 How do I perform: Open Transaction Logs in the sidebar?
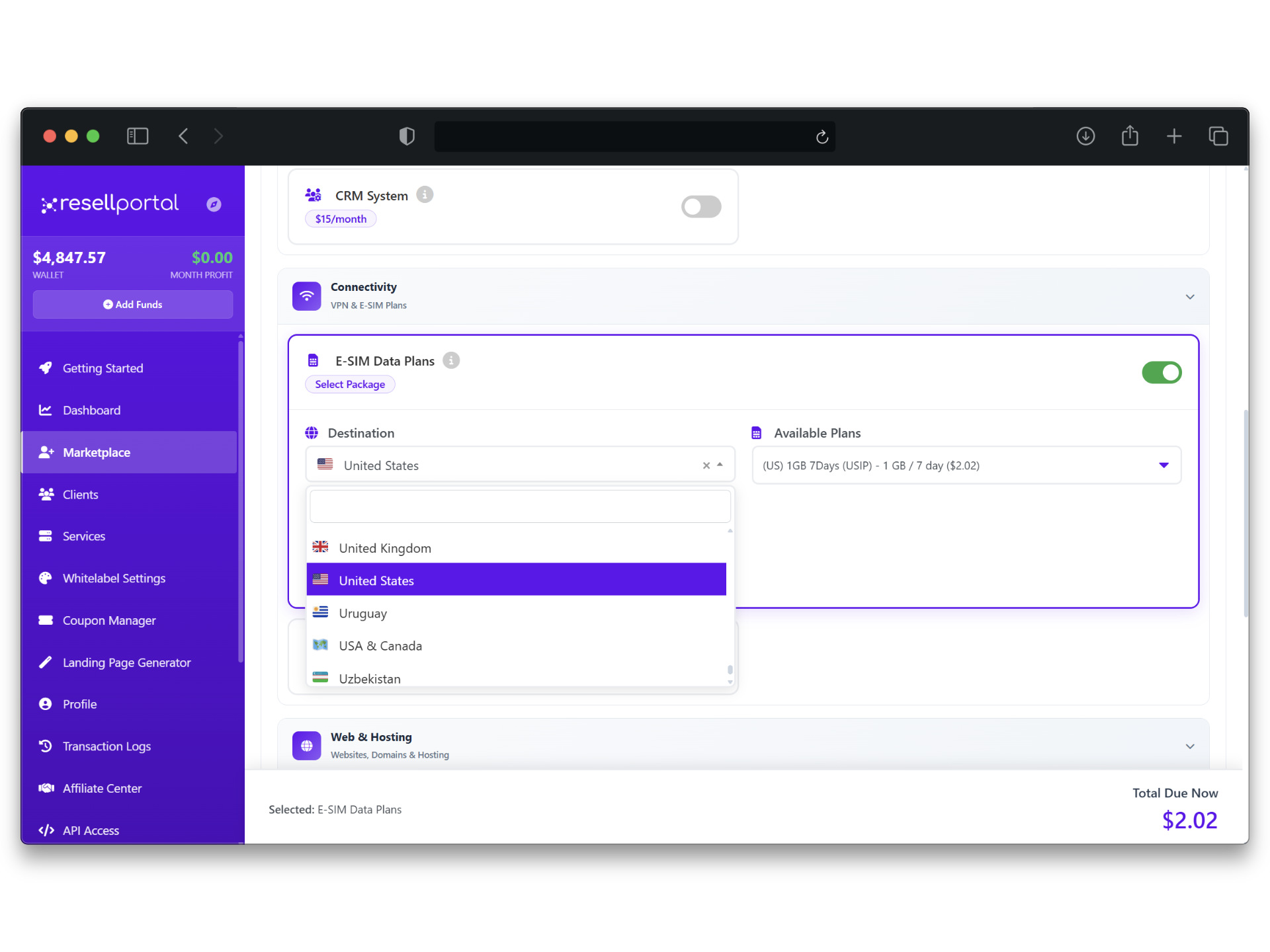pos(106,746)
